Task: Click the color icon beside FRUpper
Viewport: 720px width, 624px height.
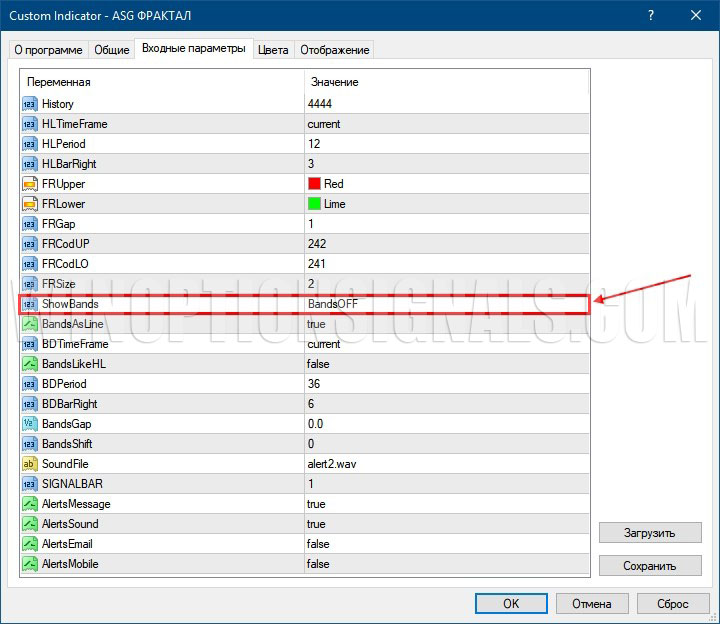Action: click(30, 184)
